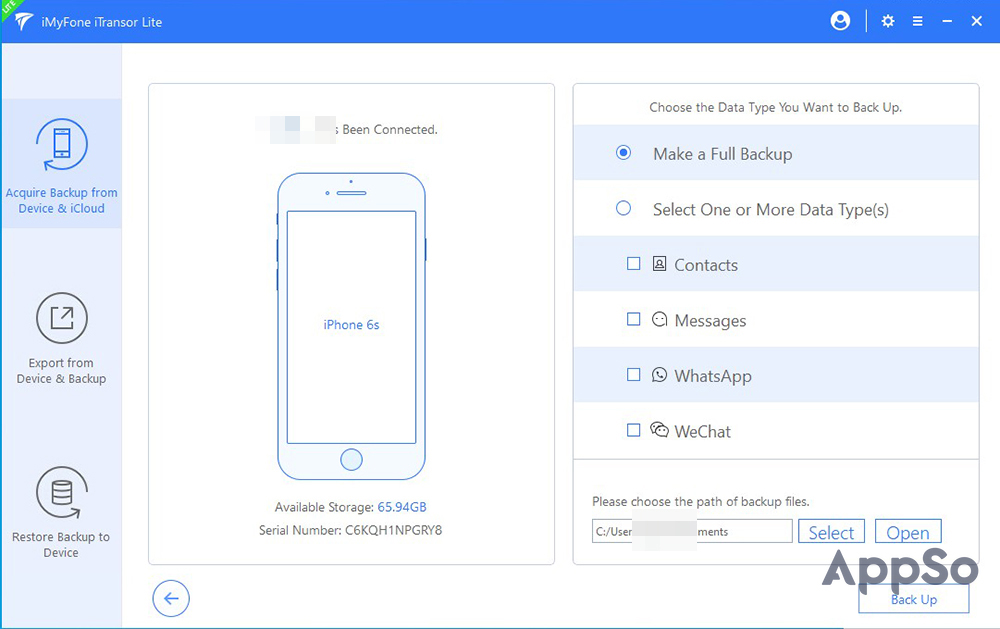This screenshot has width=1000, height=629.
Task: Choose Select One or More Data Type(s)
Action: [624, 209]
